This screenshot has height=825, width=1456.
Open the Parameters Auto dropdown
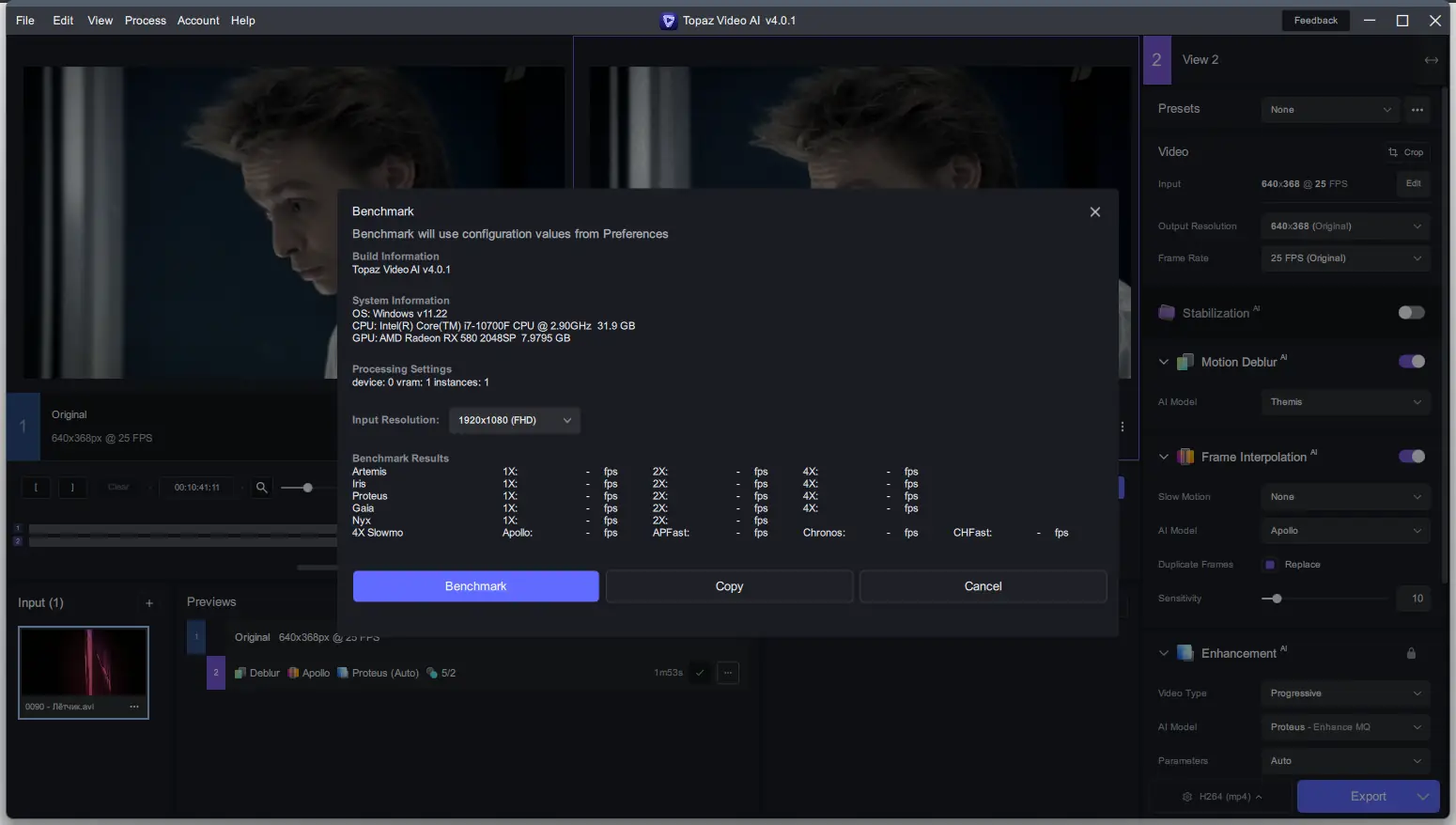tap(1345, 761)
